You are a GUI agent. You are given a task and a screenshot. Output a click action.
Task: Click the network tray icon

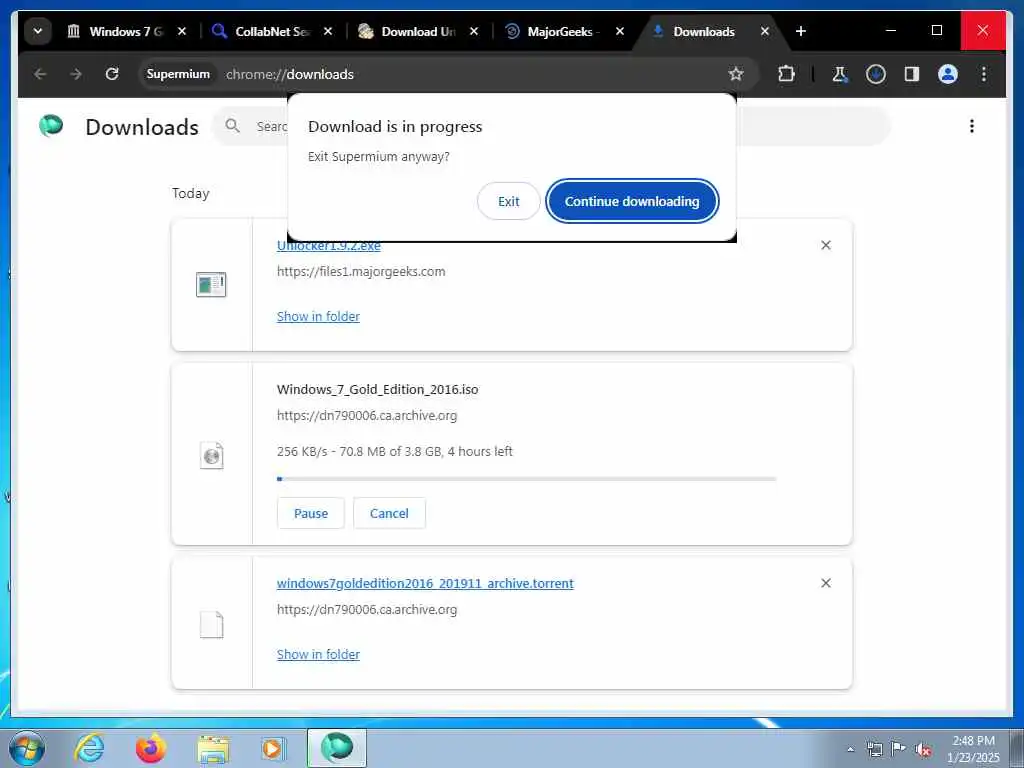pos(874,749)
